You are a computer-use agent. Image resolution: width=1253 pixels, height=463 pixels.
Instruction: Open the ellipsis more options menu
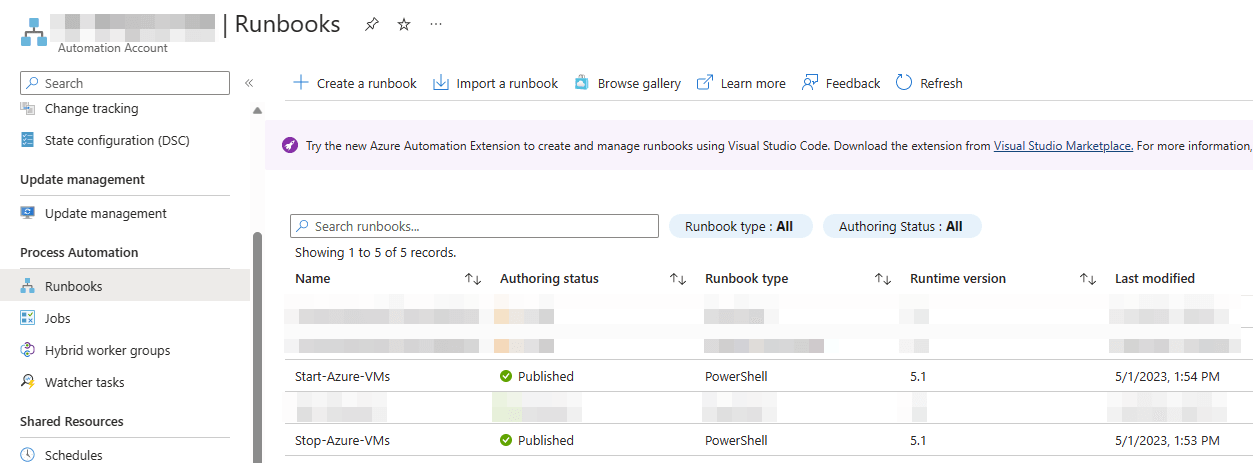(x=436, y=25)
